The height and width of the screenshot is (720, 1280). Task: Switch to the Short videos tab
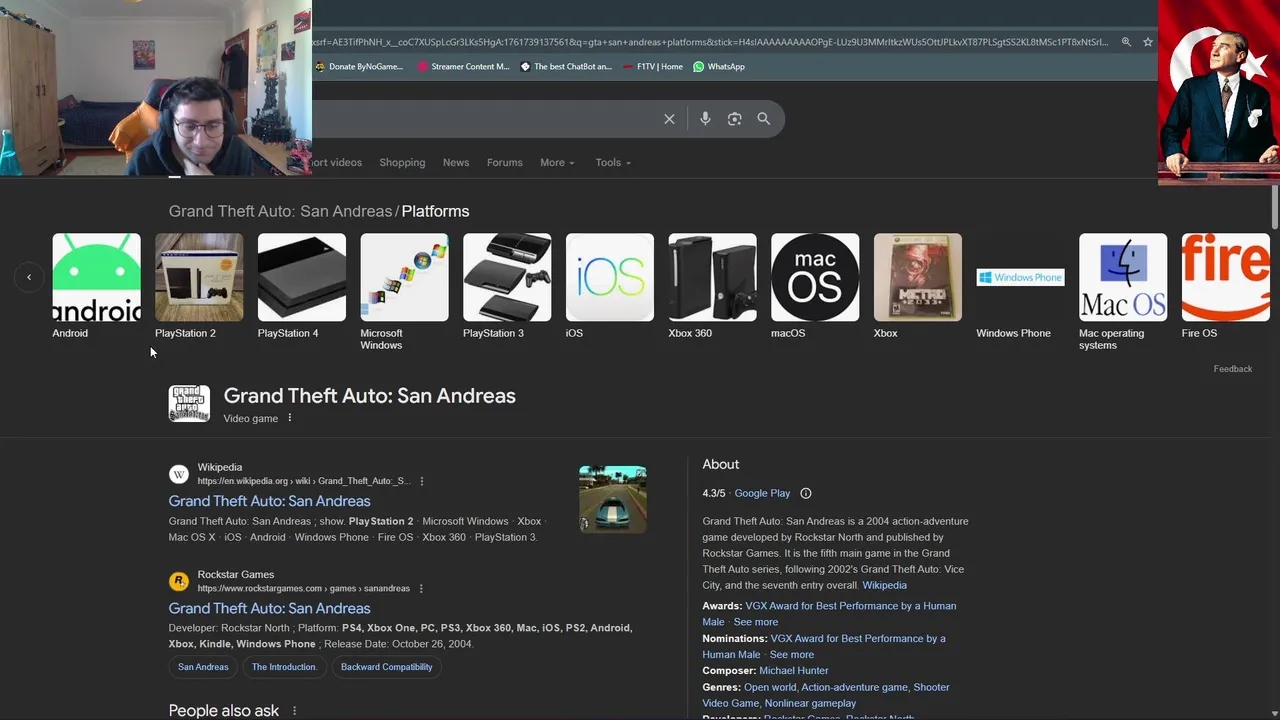(337, 162)
